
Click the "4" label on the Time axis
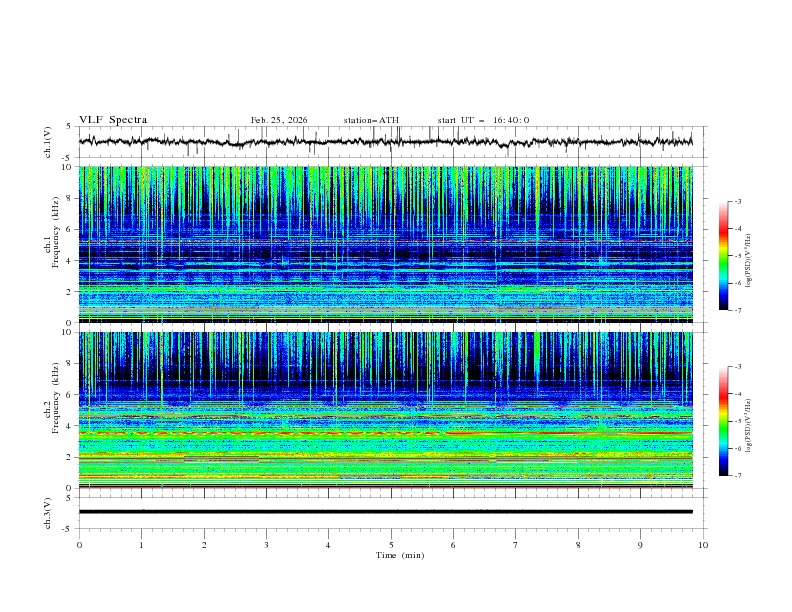[328, 545]
